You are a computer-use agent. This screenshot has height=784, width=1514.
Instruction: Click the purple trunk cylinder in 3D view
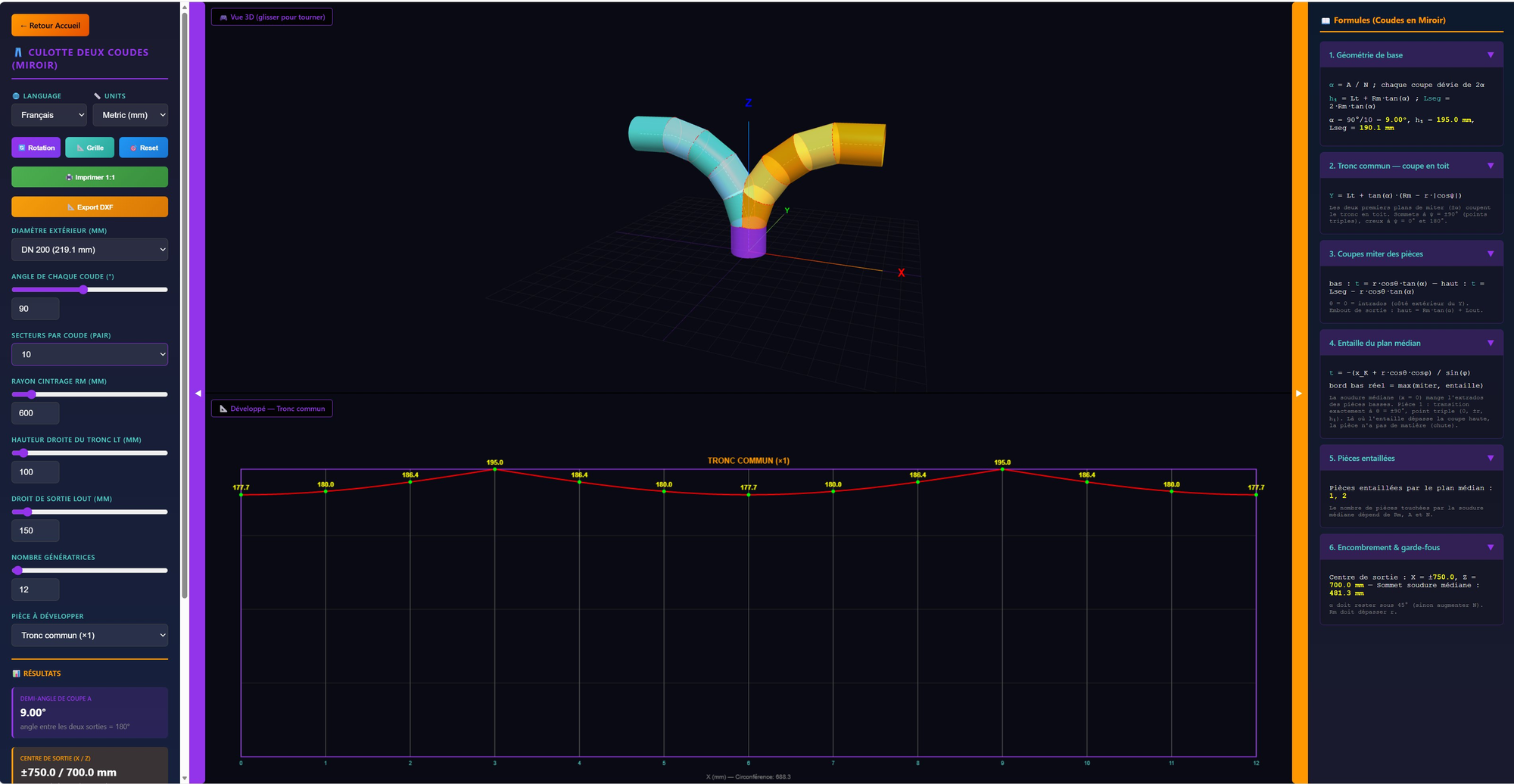748,241
